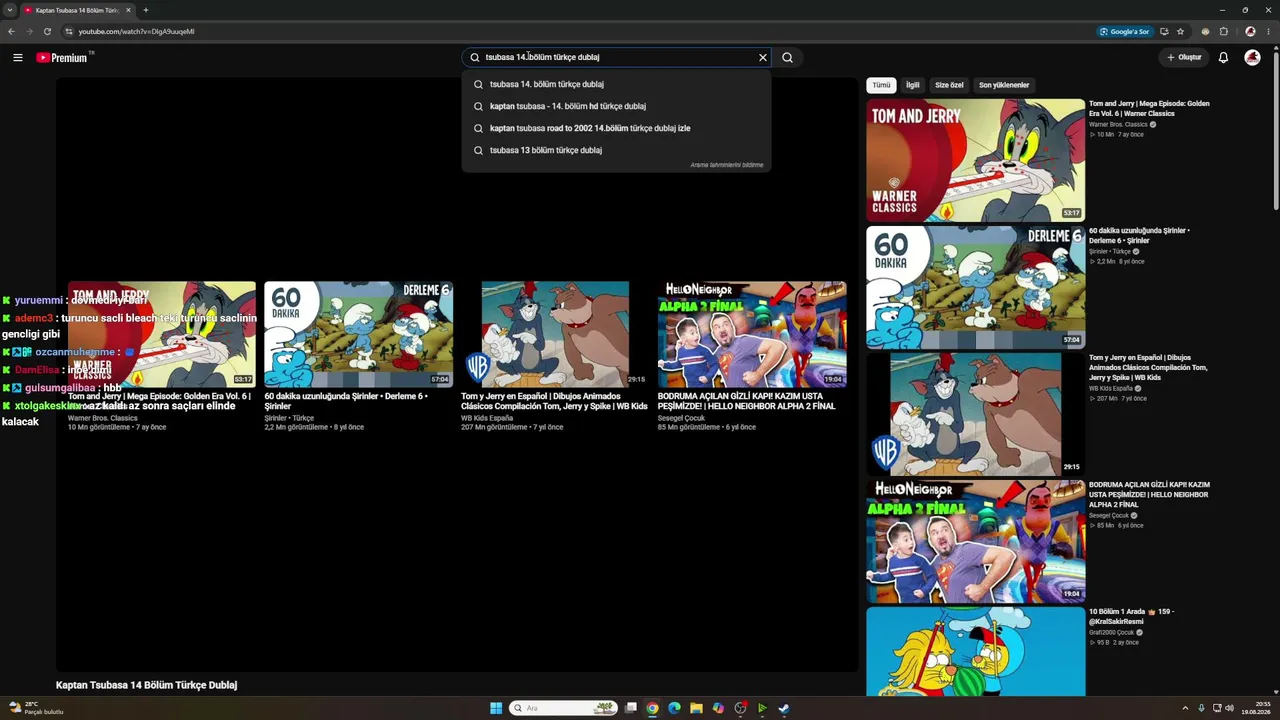Open sidebar Hello Neighbor Alpha 2 thumbnail

pos(975,541)
